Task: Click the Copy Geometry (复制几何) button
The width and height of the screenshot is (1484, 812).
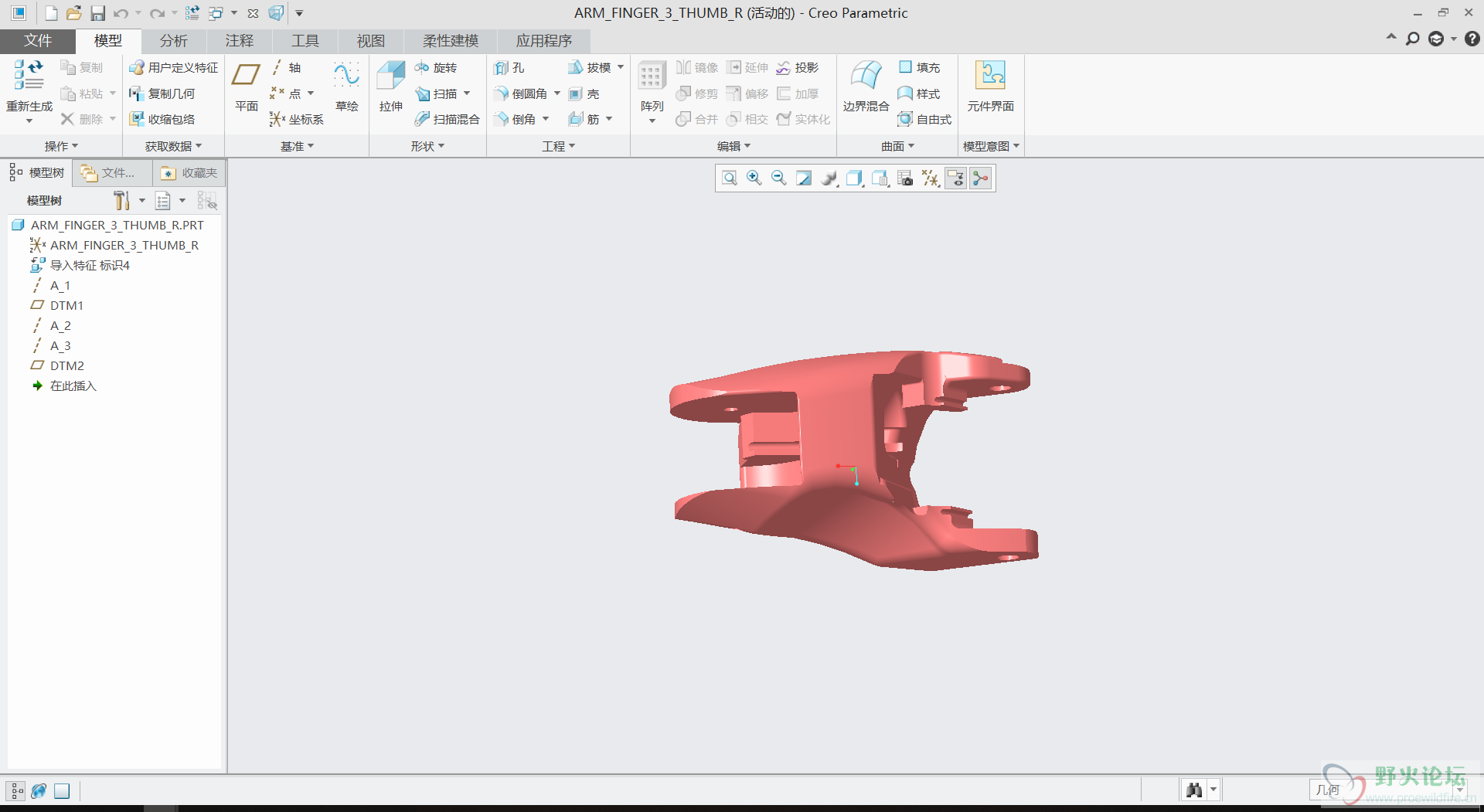Action: tap(162, 93)
